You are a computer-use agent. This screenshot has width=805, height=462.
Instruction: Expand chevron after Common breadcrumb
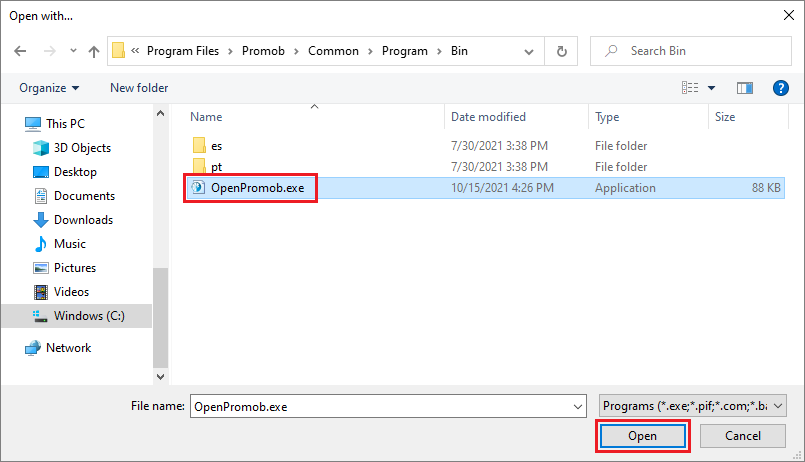point(370,51)
